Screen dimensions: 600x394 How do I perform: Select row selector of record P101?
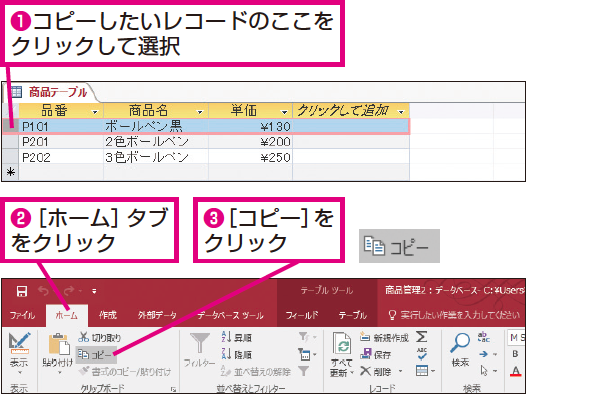click(11, 126)
